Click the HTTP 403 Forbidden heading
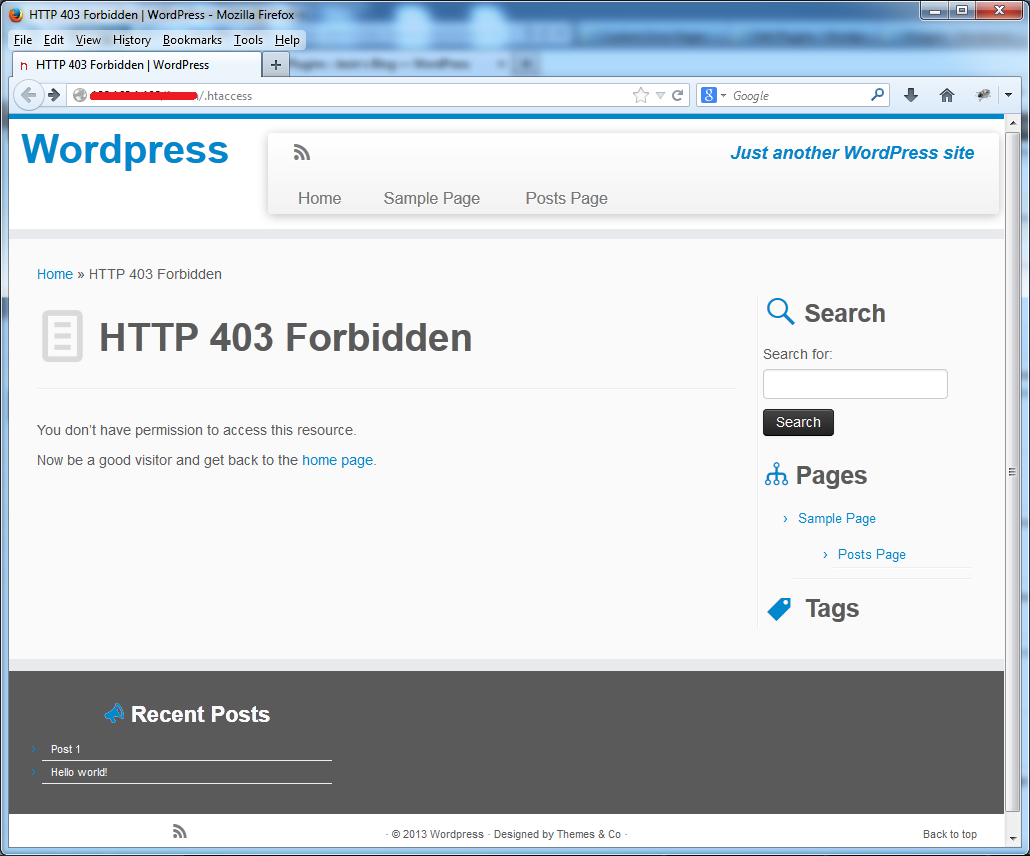The width and height of the screenshot is (1030, 856). pos(286,338)
